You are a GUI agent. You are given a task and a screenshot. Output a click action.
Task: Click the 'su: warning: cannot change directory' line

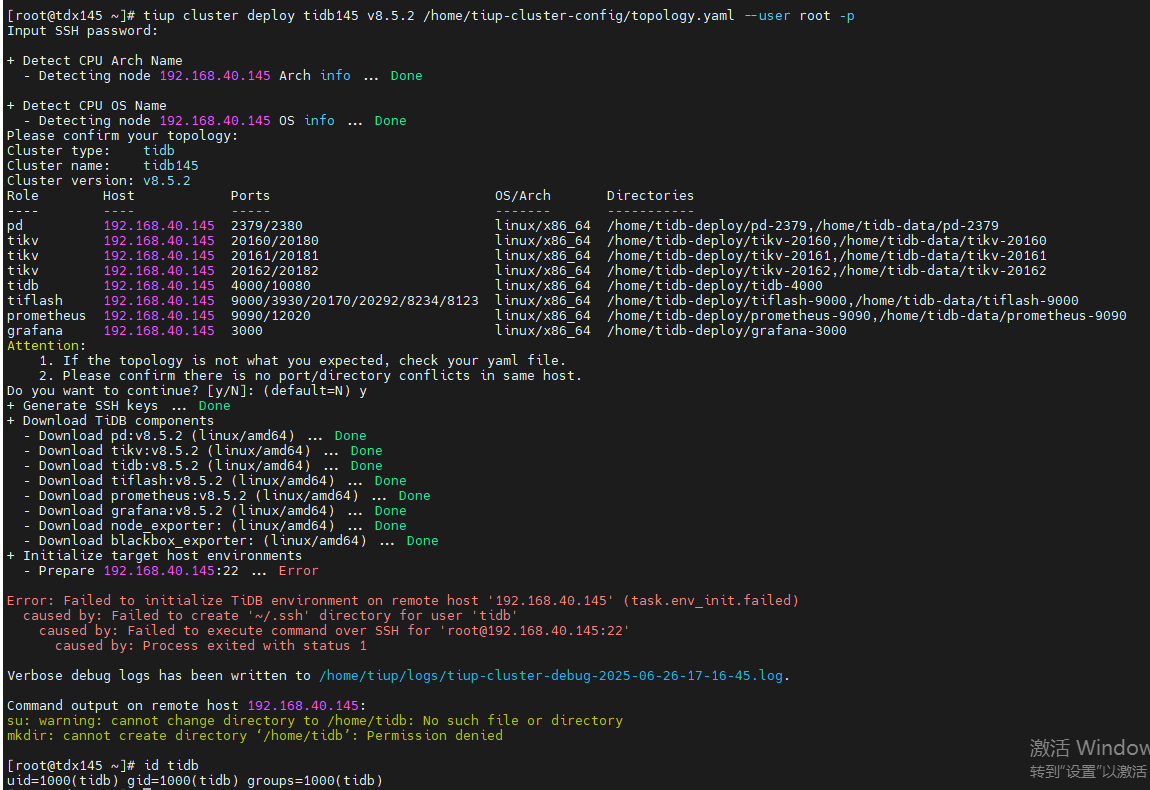point(315,721)
